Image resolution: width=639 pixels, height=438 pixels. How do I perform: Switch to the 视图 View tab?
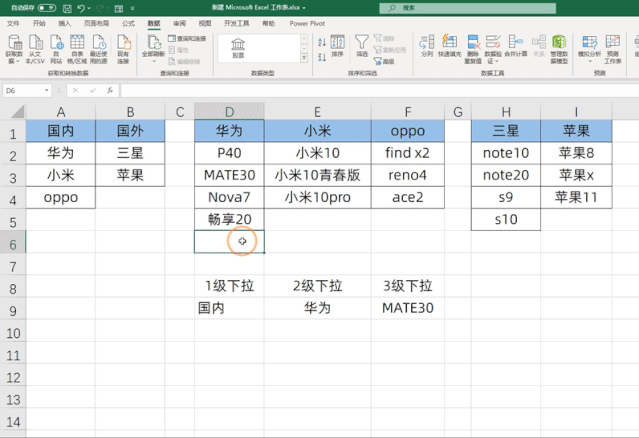tap(205, 23)
